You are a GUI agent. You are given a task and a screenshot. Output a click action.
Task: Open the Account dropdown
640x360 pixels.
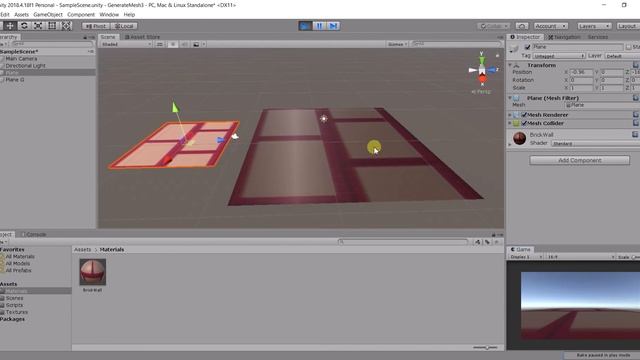pos(551,26)
